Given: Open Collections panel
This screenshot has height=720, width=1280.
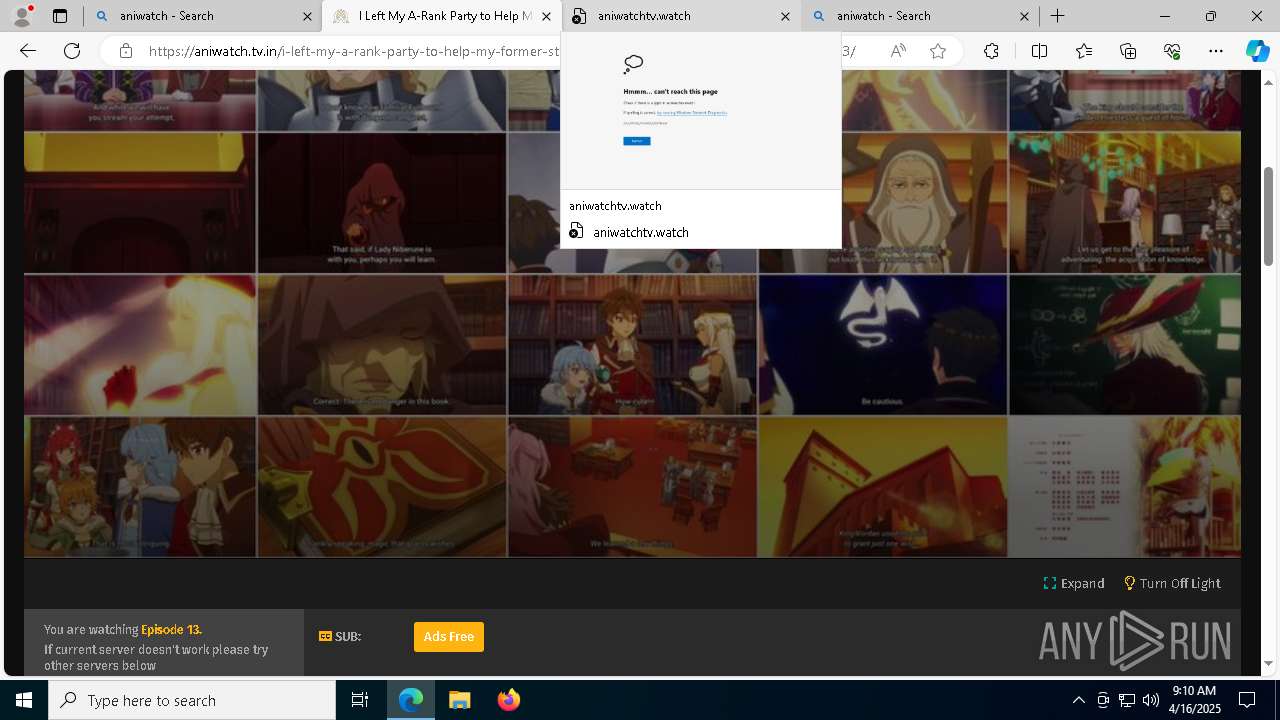Looking at the screenshot, I should [x=1128, y=51].
